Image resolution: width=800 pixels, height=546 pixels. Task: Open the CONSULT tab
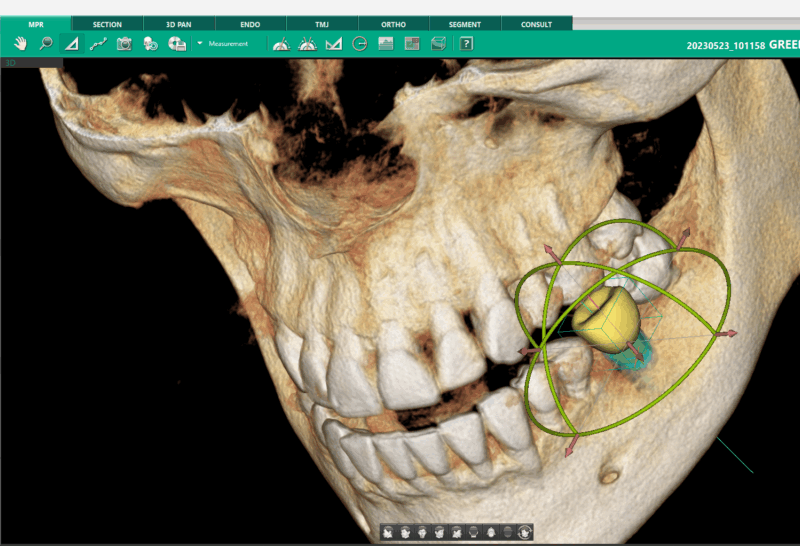click(x=537, y=24)
